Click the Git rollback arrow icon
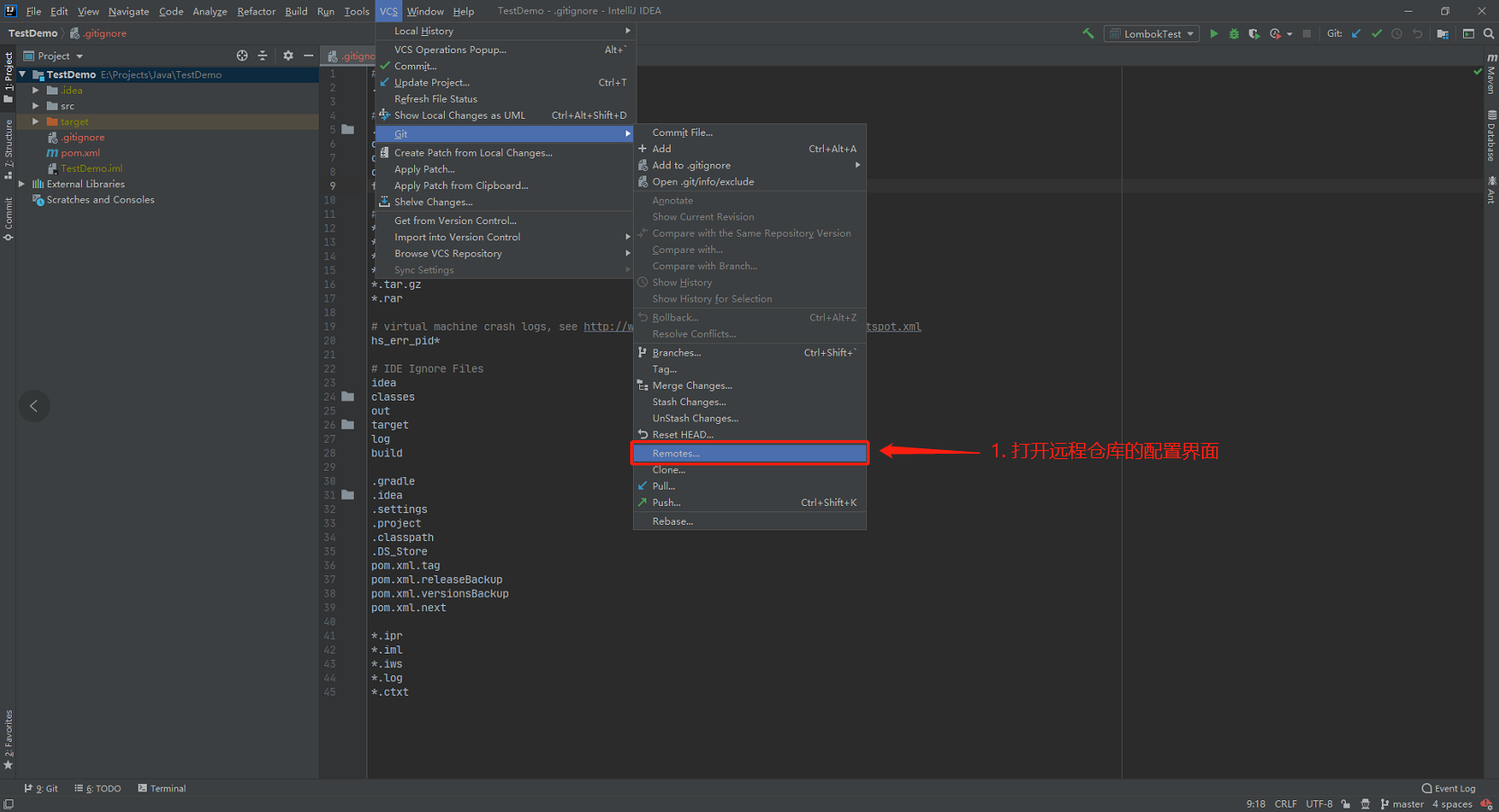This screenshot has width=1499, height=812. click(x=1417, y=33)
